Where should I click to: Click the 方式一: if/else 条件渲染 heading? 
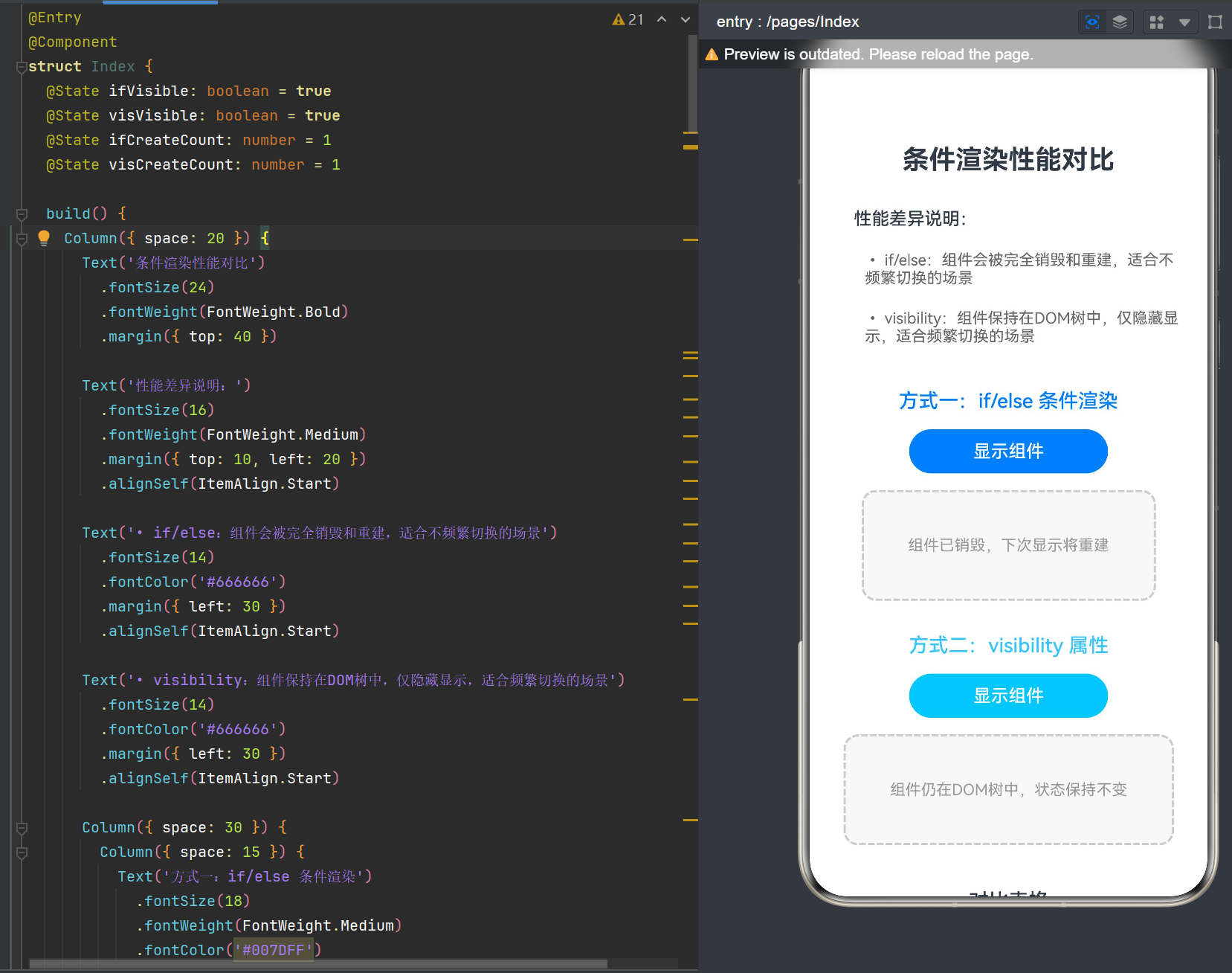[1008, 401]
